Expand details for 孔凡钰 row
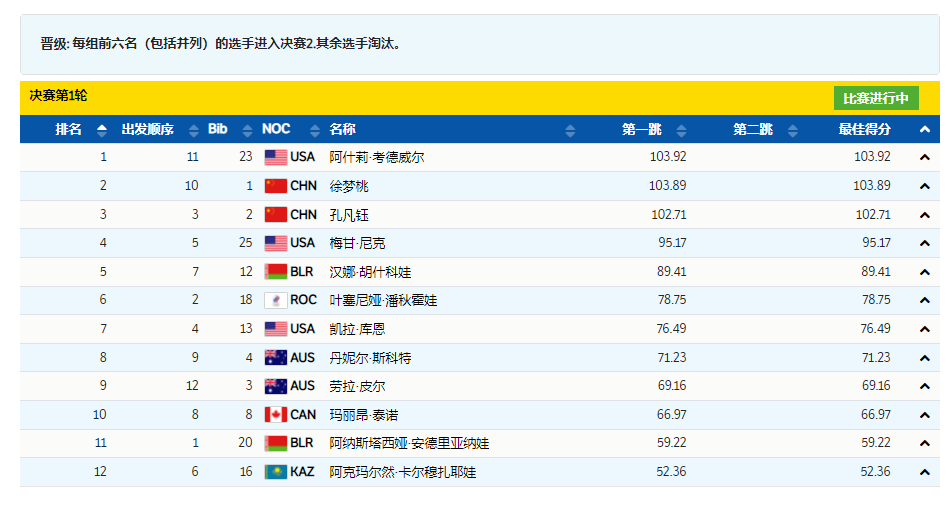947x524 pixels. 925,215
